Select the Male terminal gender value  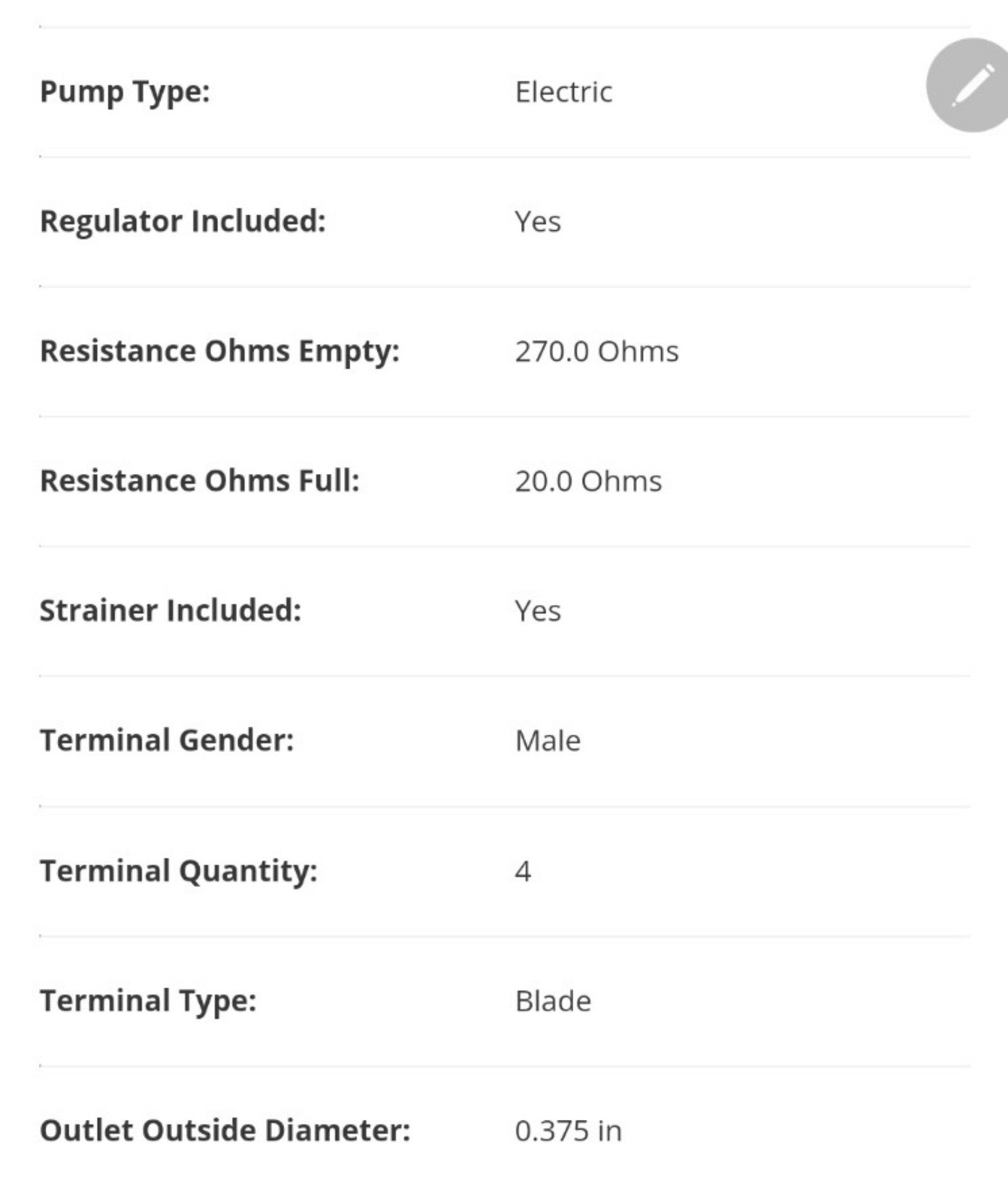547,741
